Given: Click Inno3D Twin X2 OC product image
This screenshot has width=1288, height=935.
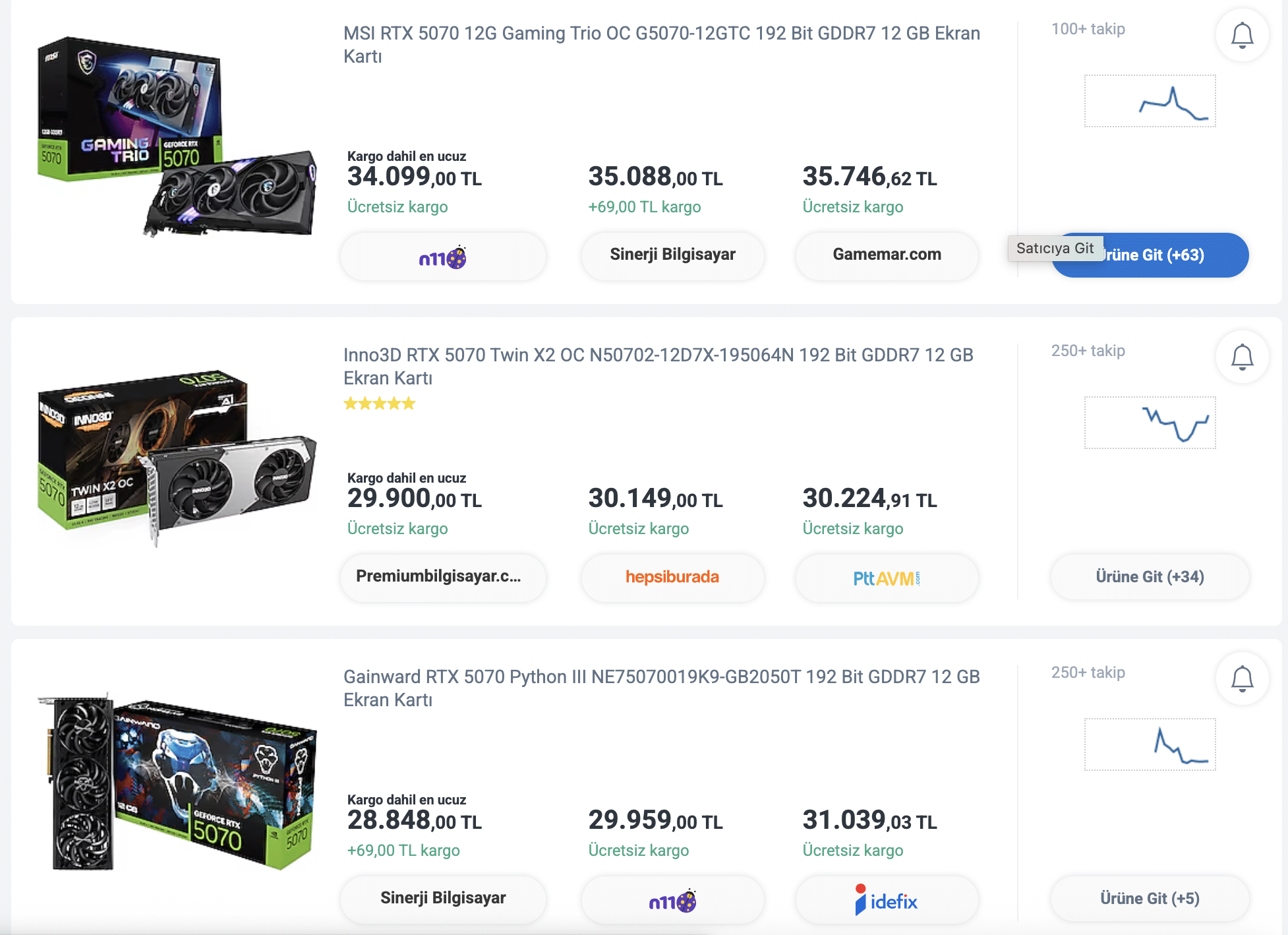Looking at the screenshot, I should [x=177, y=458].
